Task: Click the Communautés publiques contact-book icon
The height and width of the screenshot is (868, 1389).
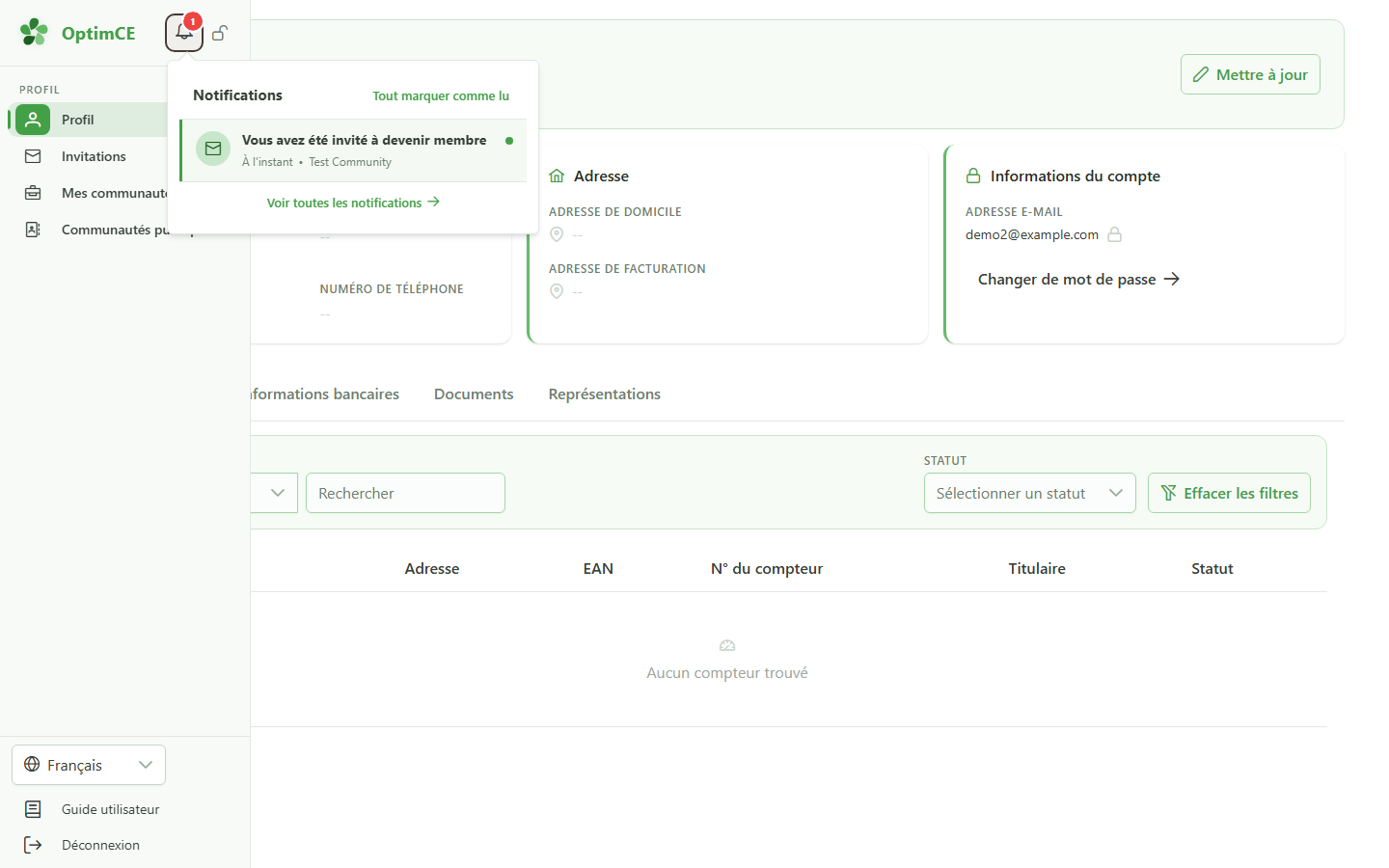Action: pos(33,230)
